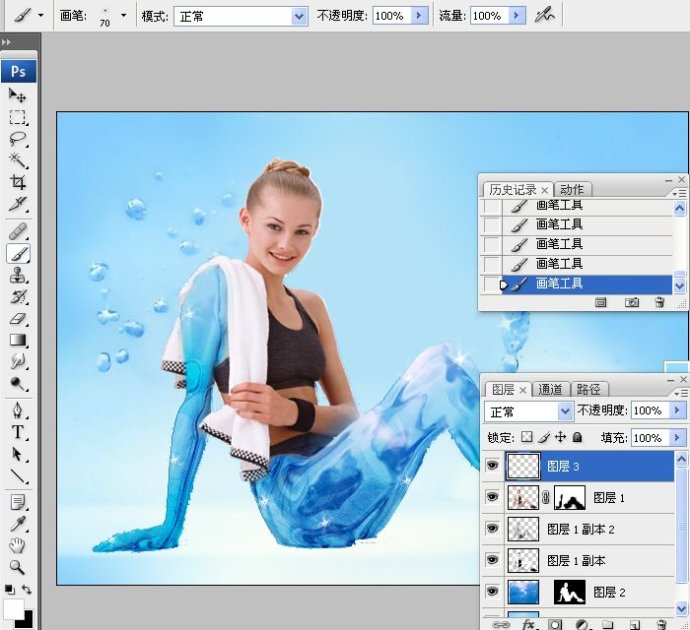Create a snapshot with History camera icon

click(x=631, y=302)
